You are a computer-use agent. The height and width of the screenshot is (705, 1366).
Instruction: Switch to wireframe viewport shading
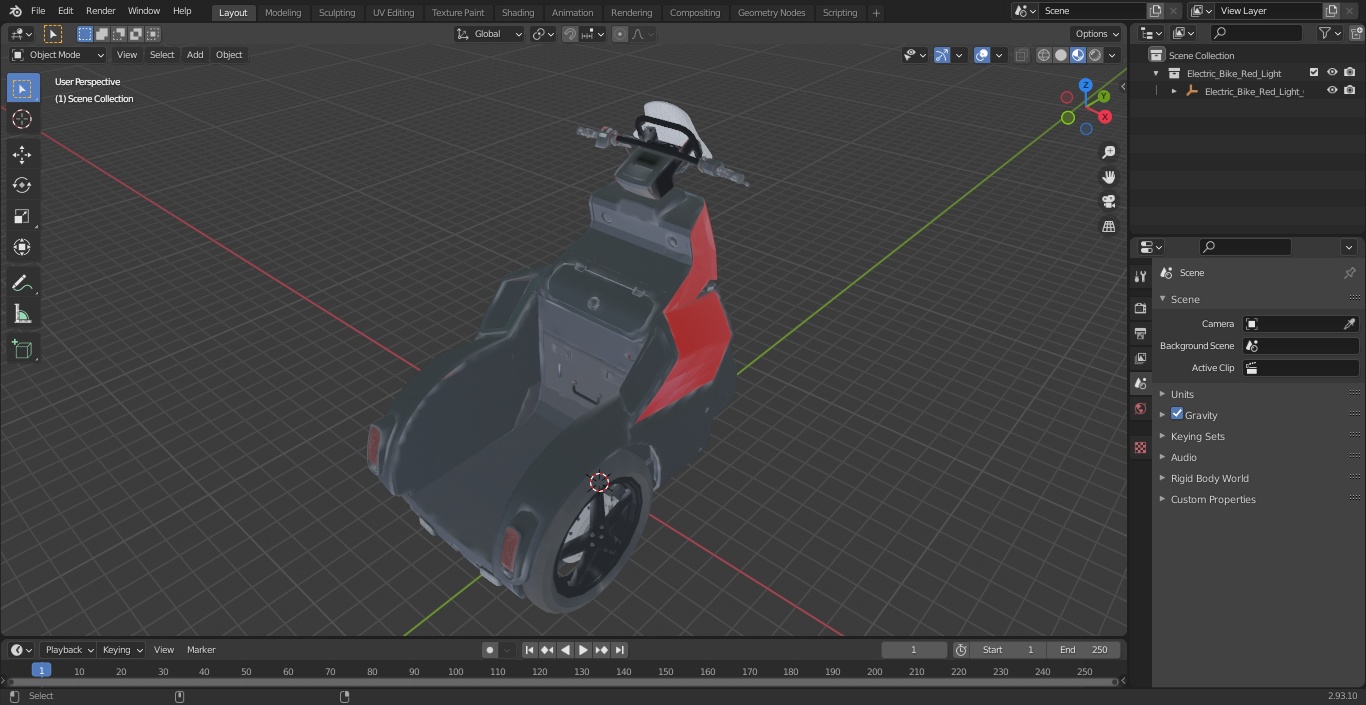click(x=1044, y=55)
